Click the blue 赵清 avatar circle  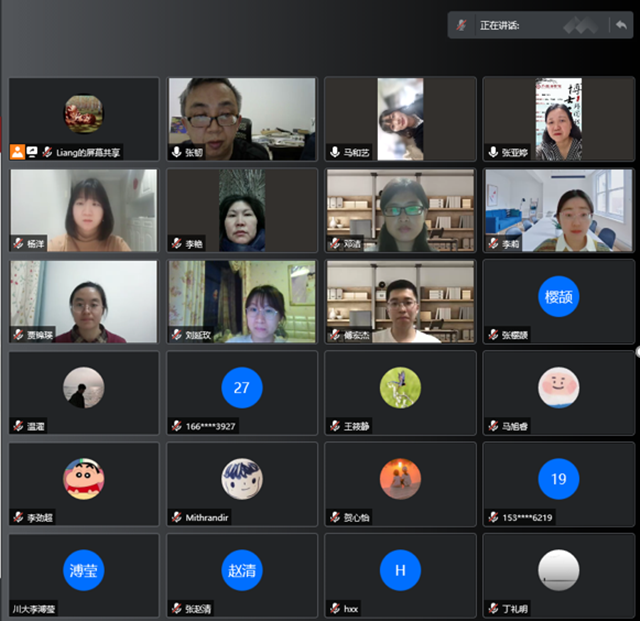click(241, 570)
